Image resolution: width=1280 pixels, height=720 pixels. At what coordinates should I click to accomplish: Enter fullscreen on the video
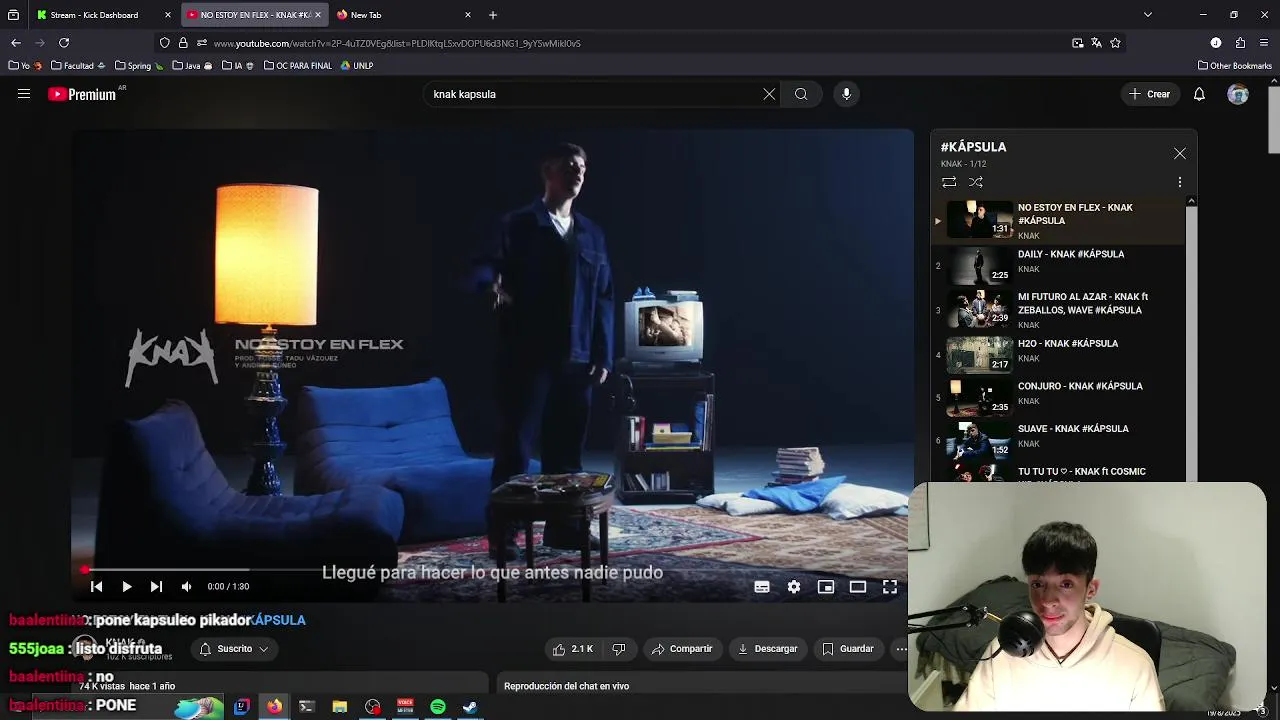890,587
